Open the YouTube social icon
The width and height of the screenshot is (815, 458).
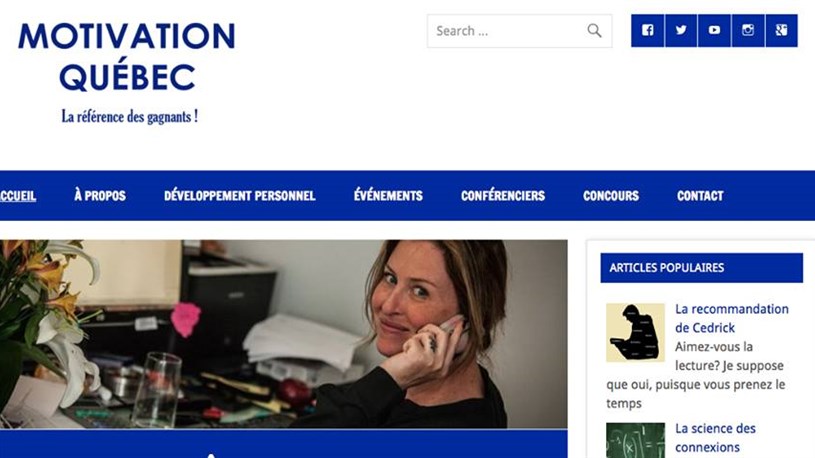pyautogui.click(x=714, y=31)
